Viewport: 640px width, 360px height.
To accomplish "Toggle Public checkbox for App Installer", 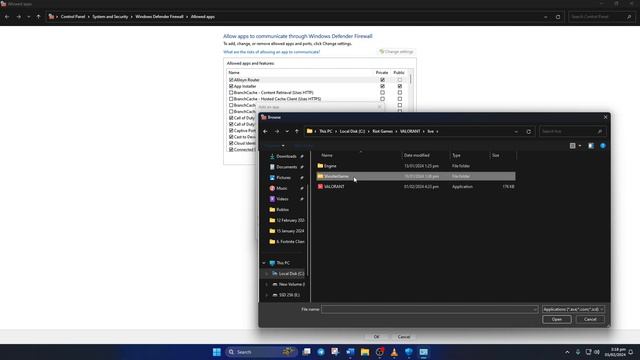I will pyautogui.click(x=400, y=86).
